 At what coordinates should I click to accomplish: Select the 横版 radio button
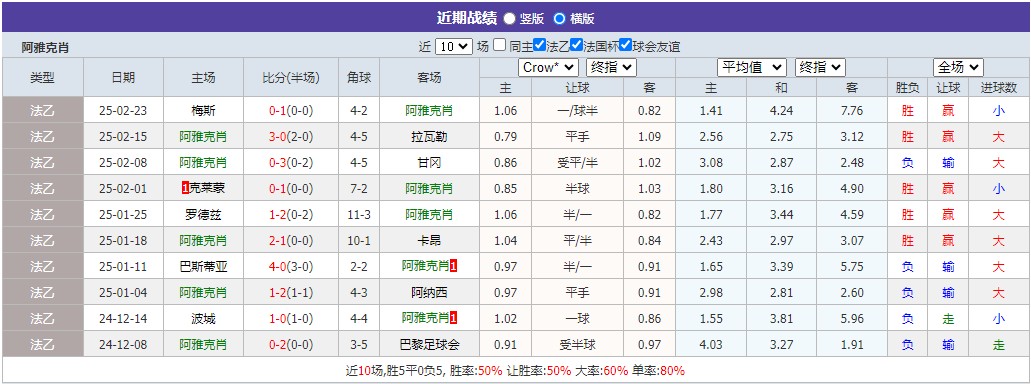coord(560,18)
